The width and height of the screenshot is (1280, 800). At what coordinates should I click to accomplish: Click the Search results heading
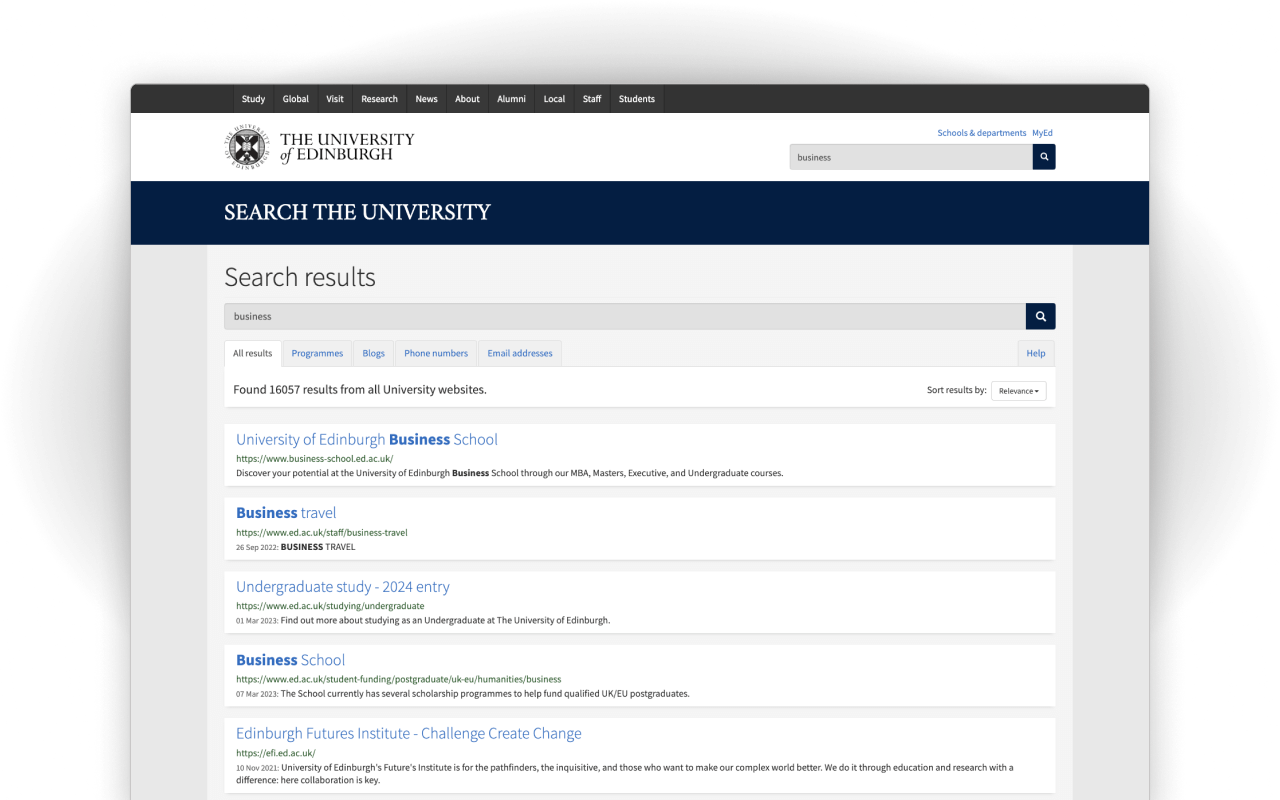click(300, 277)
